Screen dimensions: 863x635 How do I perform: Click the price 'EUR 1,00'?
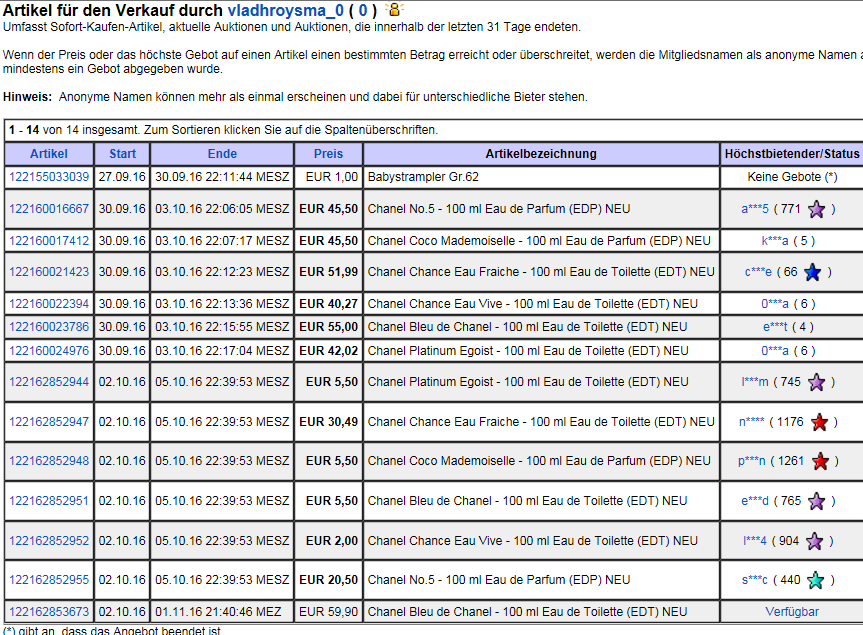tap(332, 177)
